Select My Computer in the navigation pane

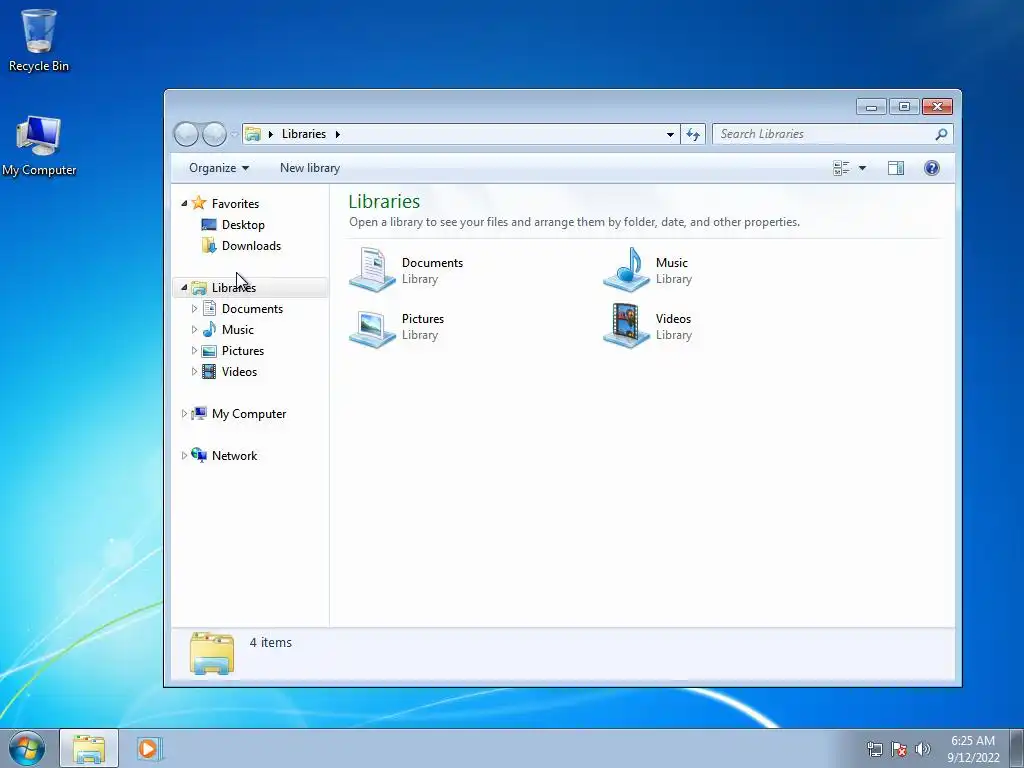point(249,413)
